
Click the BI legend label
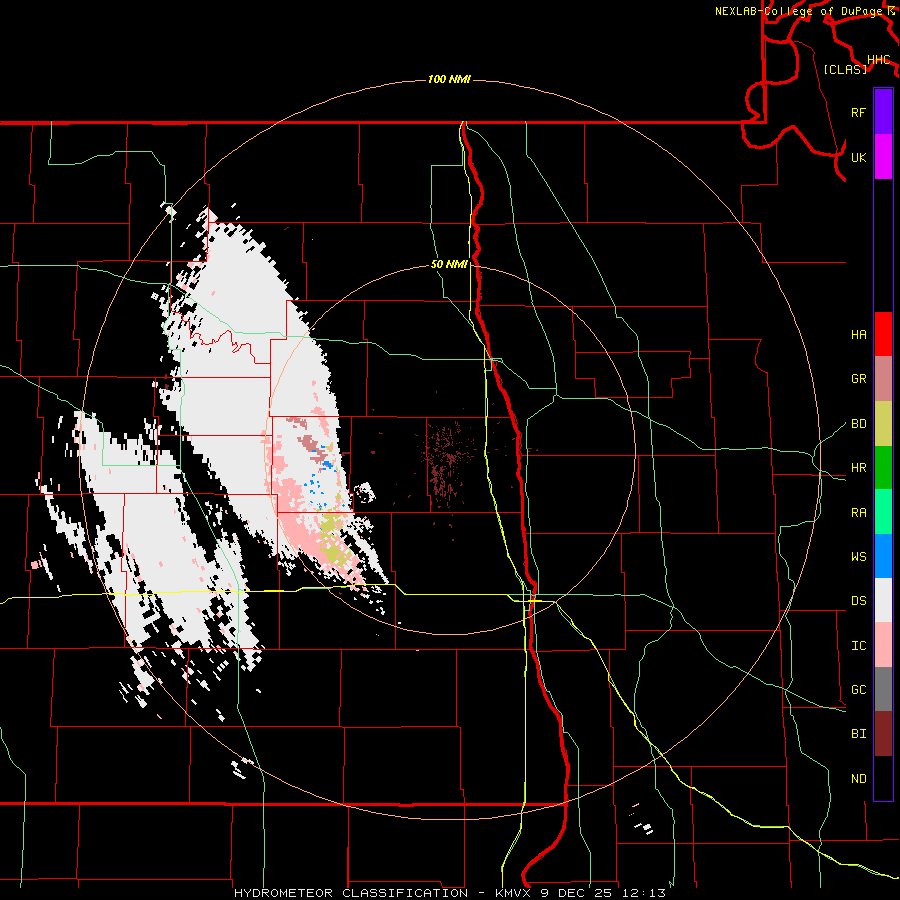tap(858, 734)
